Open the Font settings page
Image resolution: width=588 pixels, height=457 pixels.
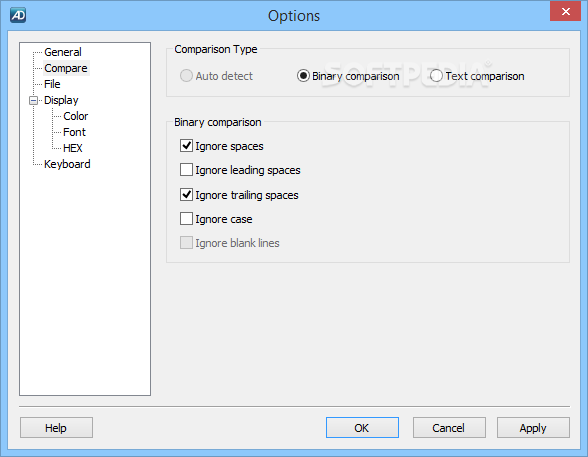click(75, 132)
